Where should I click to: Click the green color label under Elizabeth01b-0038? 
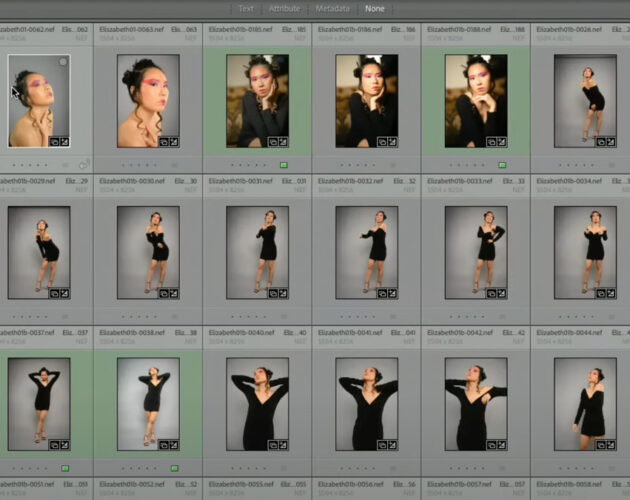174,468
